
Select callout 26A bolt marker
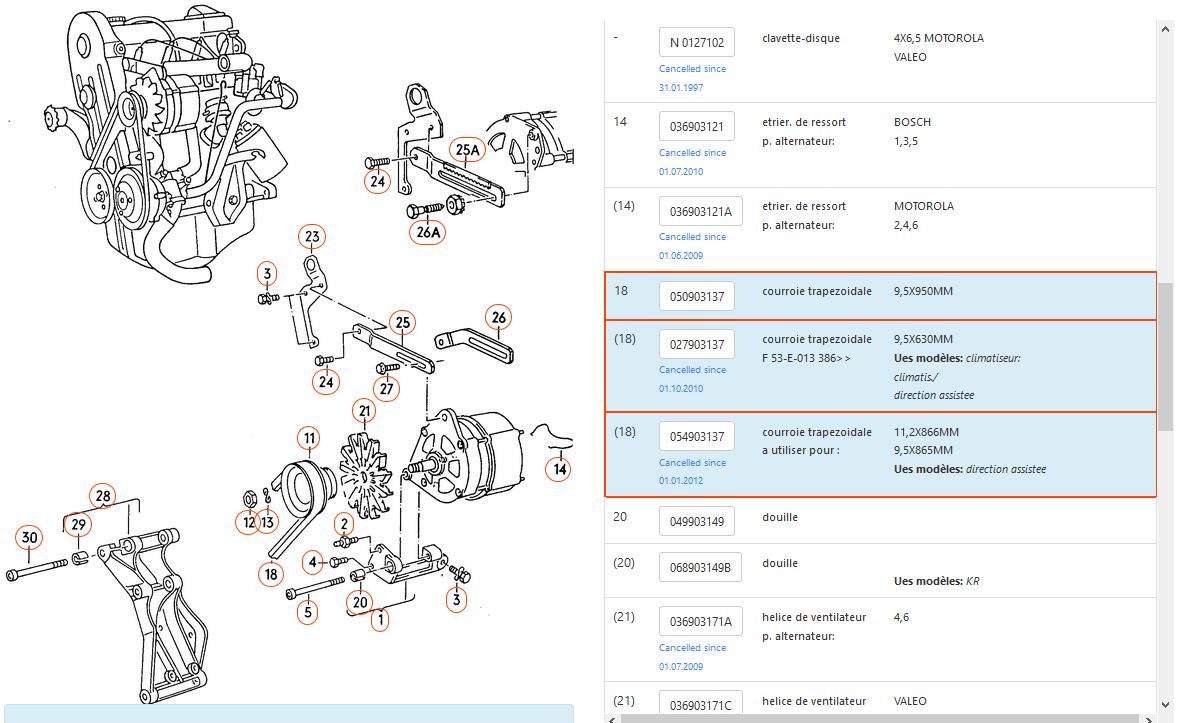click(x=428, y=232)
